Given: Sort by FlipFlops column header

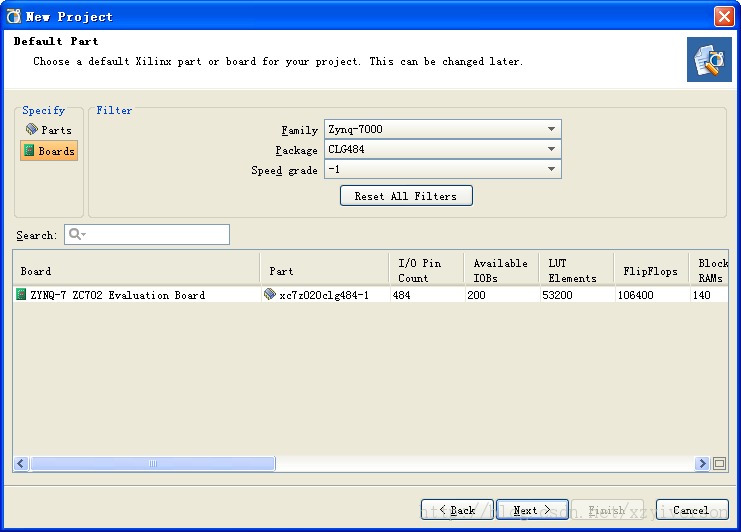Looking at the screenshot, I should point(650,271).
